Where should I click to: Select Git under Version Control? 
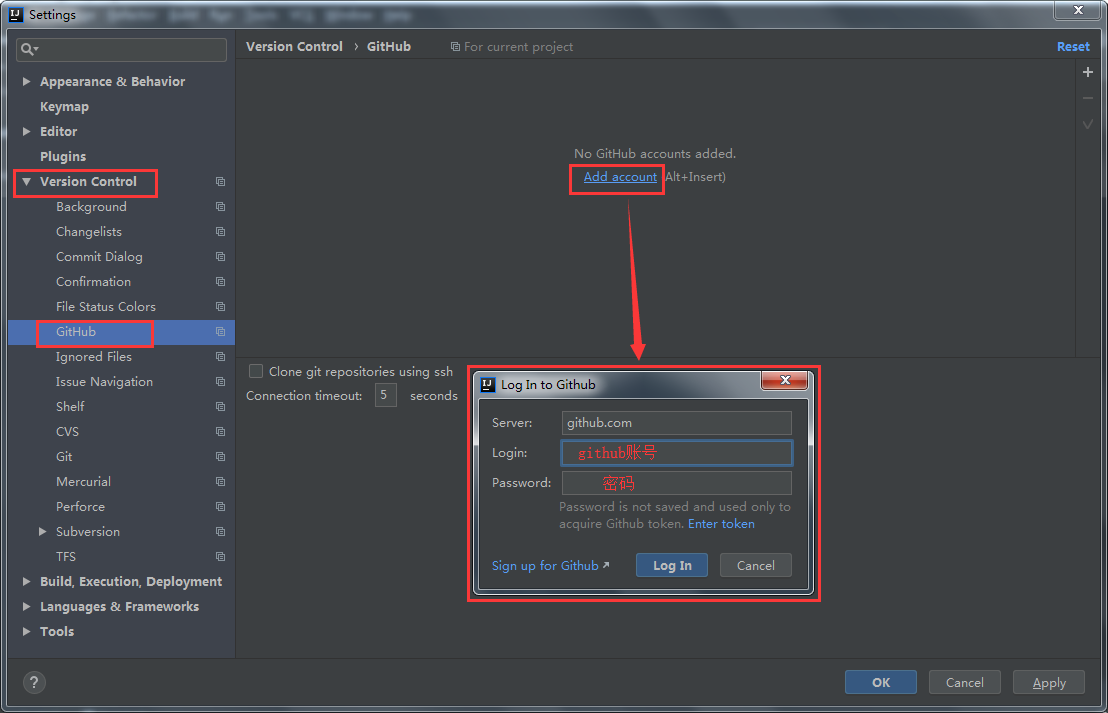[64, 456]
